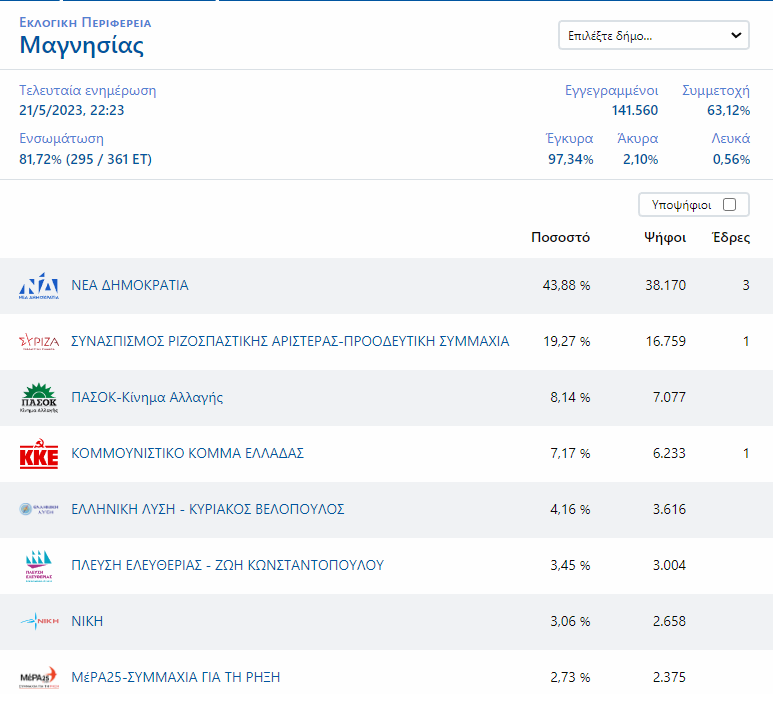Open the ΝΙΚΗ party name link
The height and width of the screenshot is (701, 773).
(x=87, y=621)
